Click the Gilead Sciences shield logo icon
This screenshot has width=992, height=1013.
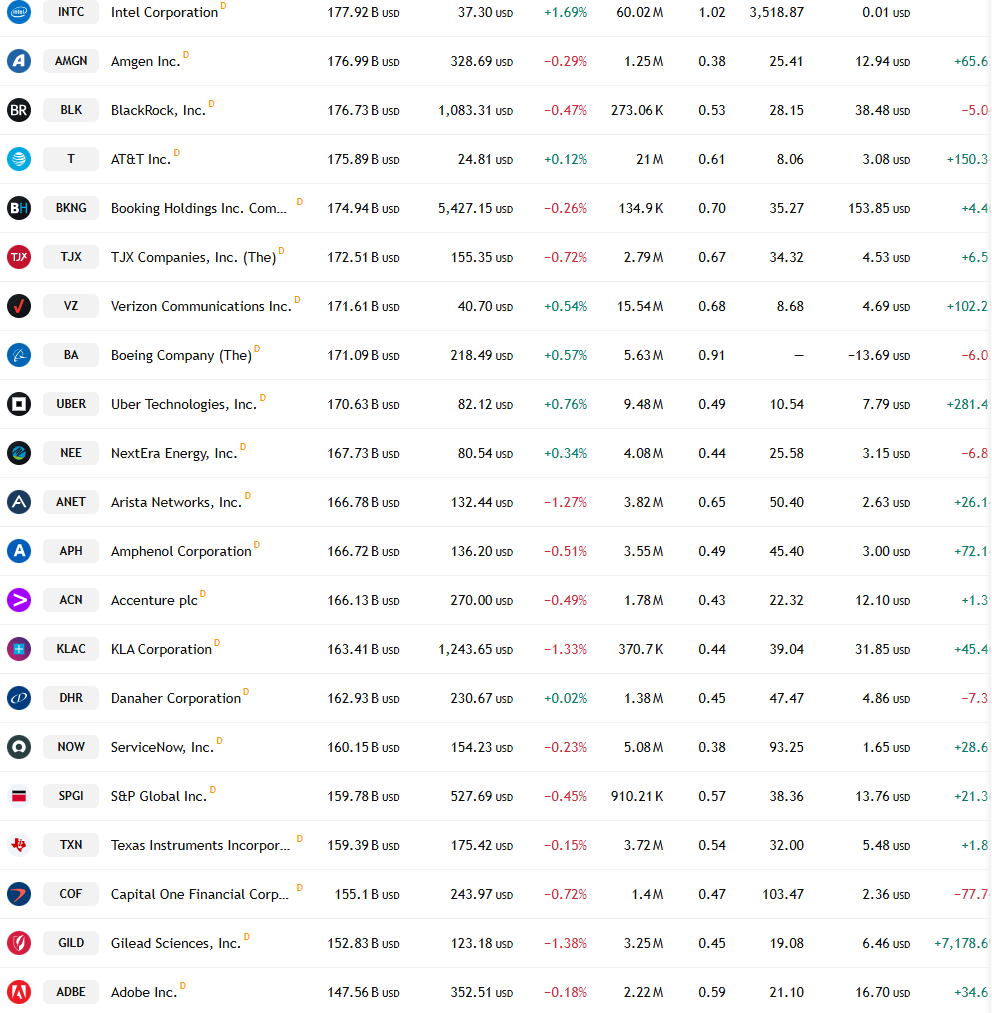(19, 943)
